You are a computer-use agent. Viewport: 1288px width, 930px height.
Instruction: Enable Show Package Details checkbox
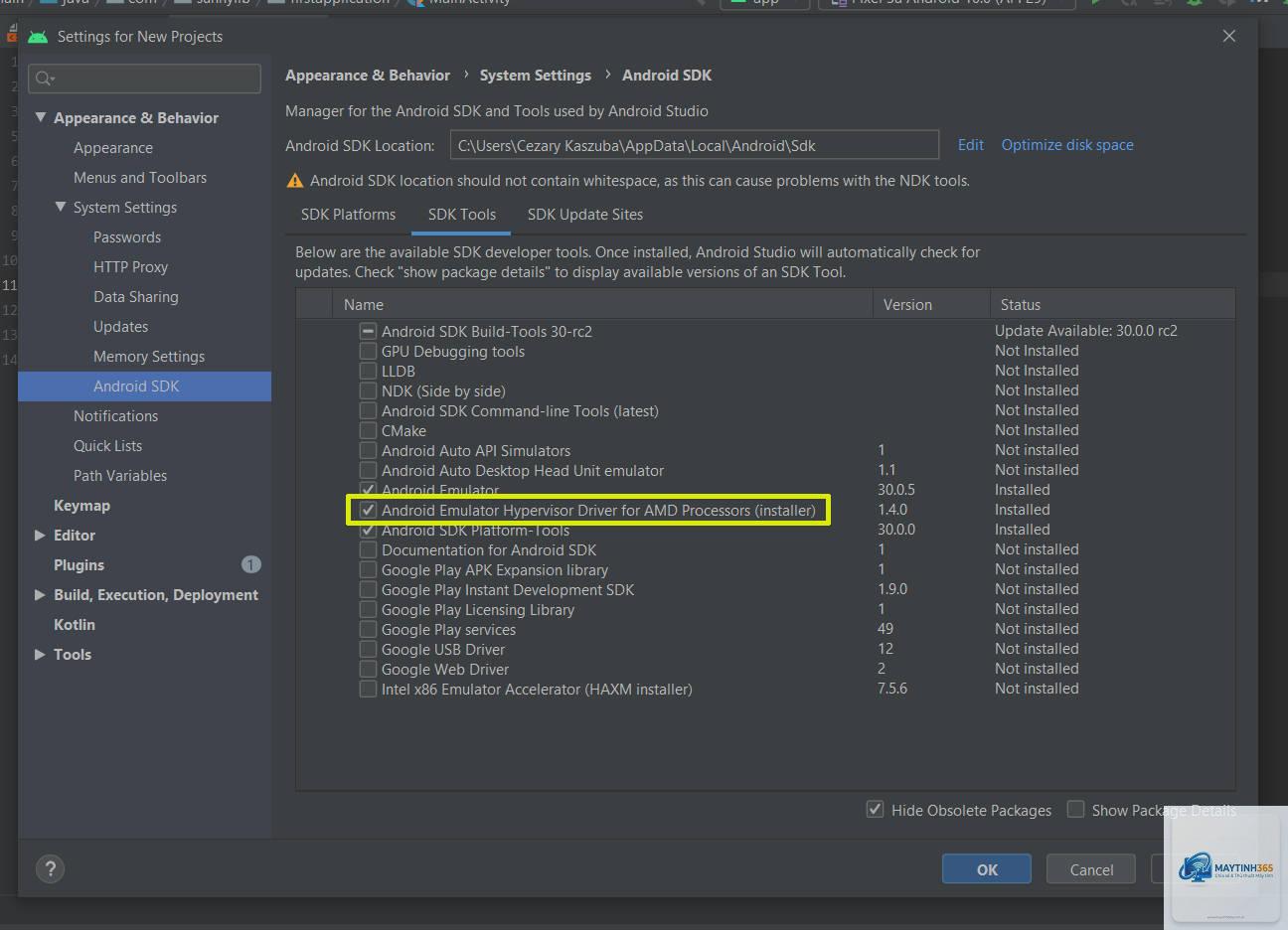click(x=1075, y=810)
